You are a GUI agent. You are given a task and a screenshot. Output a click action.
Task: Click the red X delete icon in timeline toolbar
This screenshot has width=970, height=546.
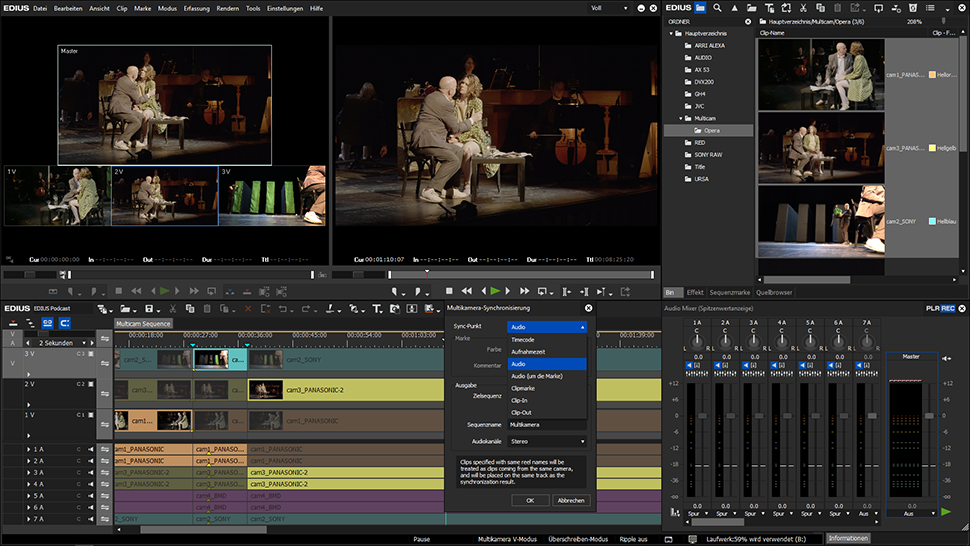(248, 309)
